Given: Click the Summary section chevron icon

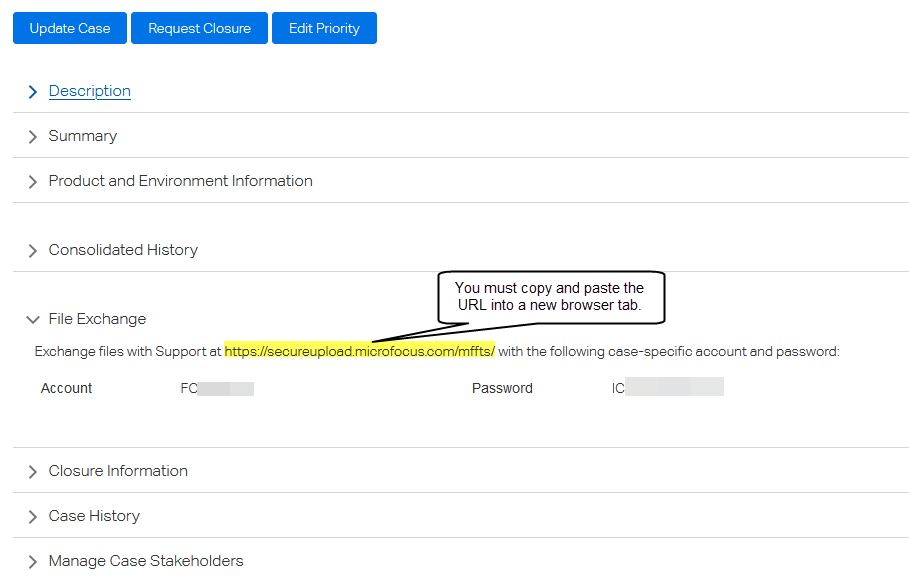Looking at the screenshot, I should click(33, 136).
